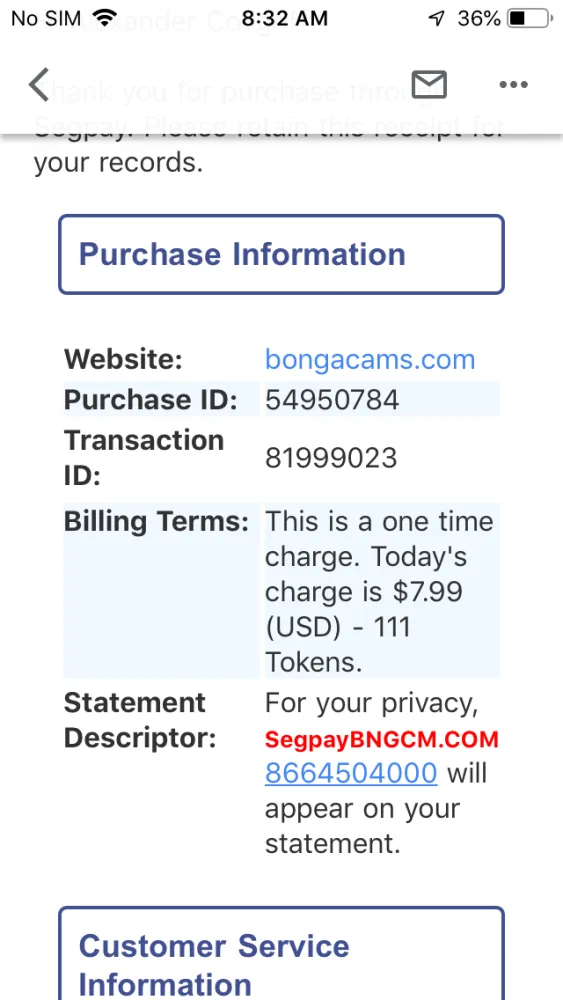The image size is (563, 1000).
Task: Tap the Purchase ID number 54950784
Action: [x=332, y=400]
